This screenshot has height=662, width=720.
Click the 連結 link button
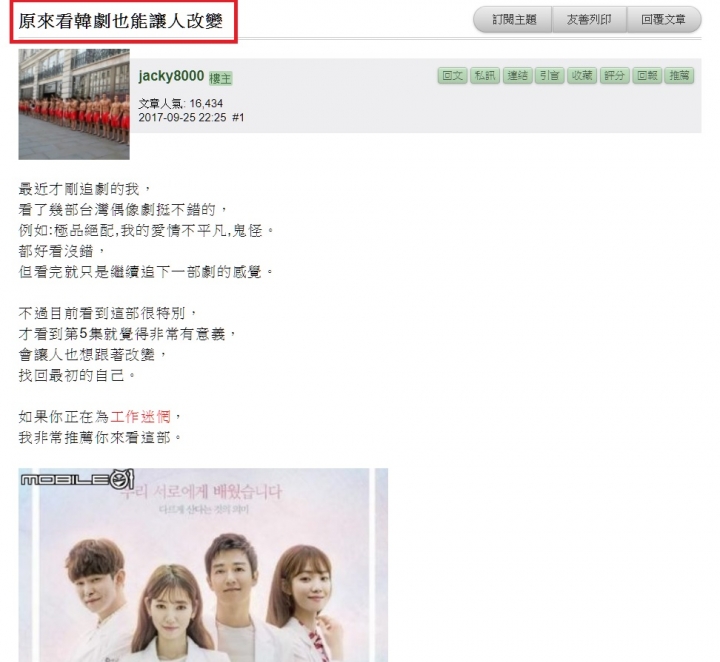tap(518, 76)
